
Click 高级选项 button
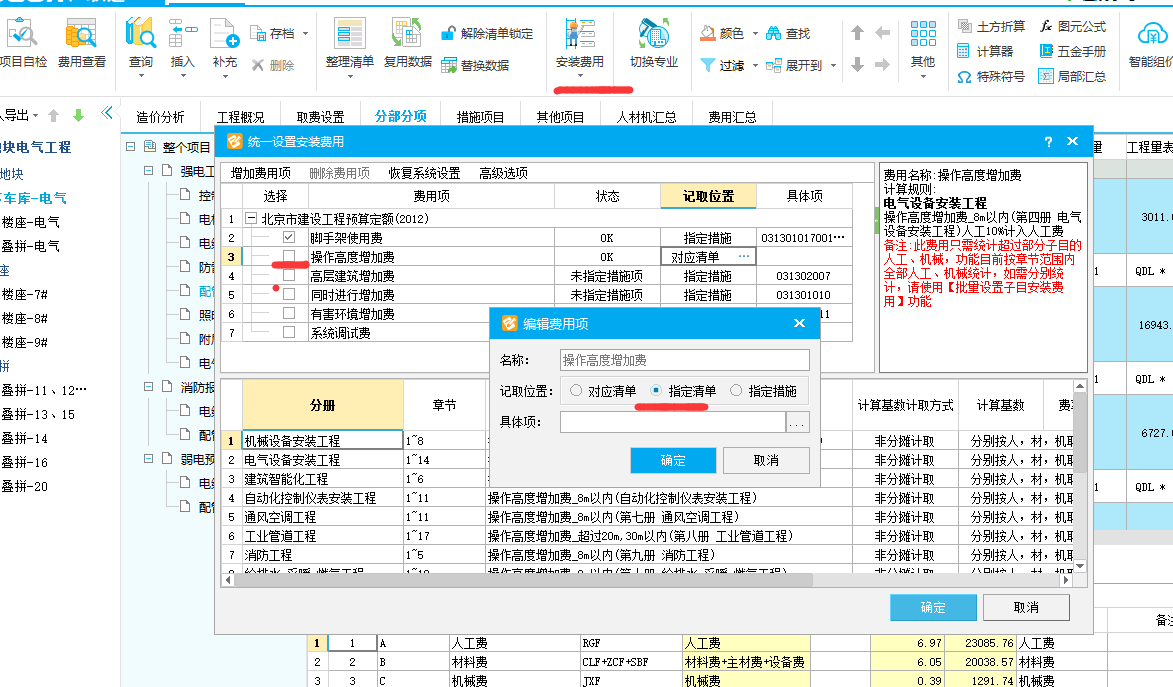tap(503, 173)
